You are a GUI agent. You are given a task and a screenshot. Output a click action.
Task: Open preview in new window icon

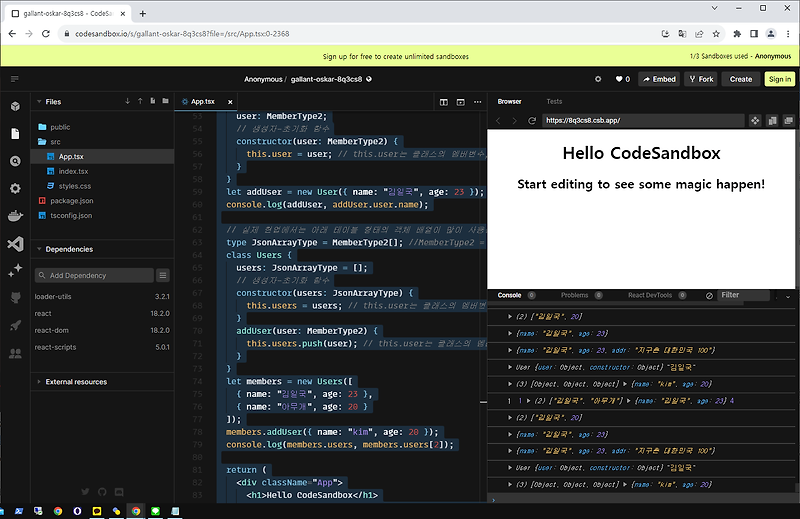pos(789,120)
